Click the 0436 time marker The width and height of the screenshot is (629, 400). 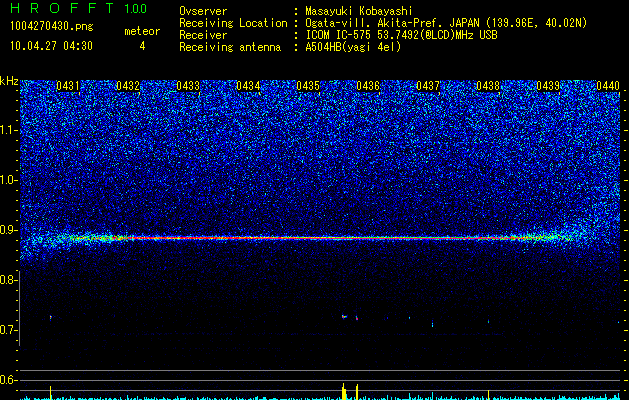368,86
